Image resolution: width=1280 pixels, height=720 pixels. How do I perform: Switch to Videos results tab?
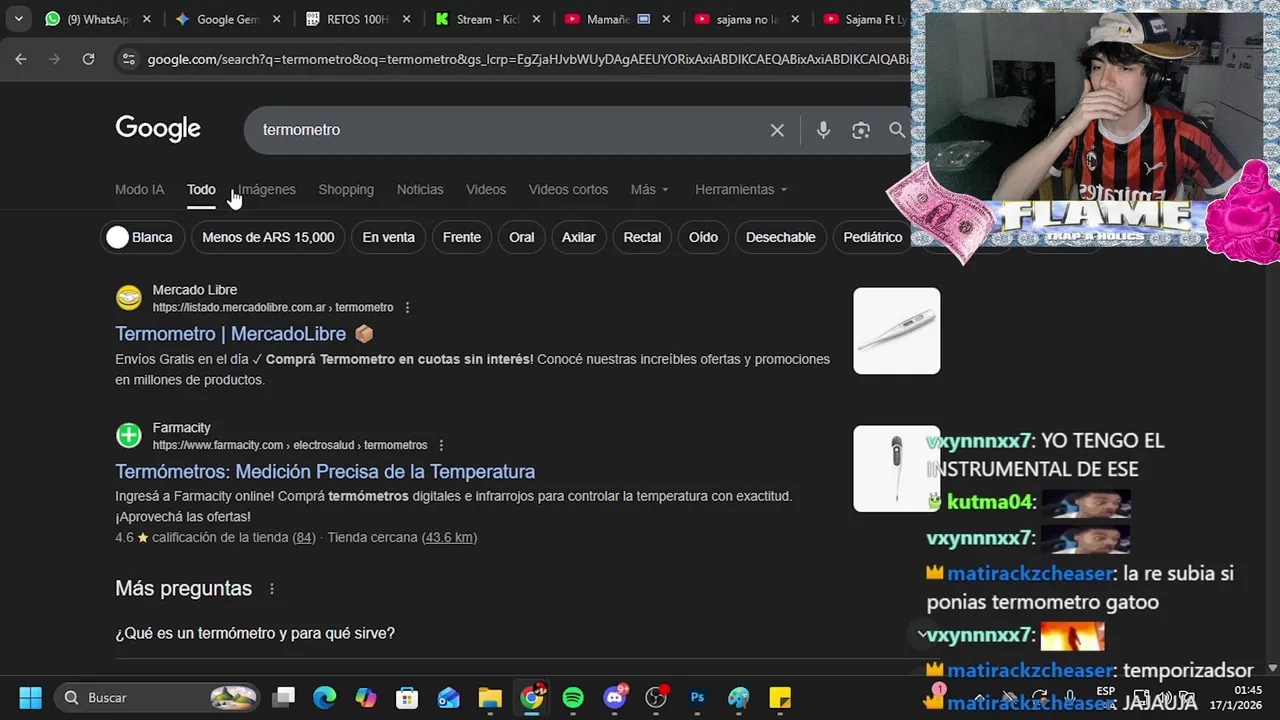click(486, 189)
